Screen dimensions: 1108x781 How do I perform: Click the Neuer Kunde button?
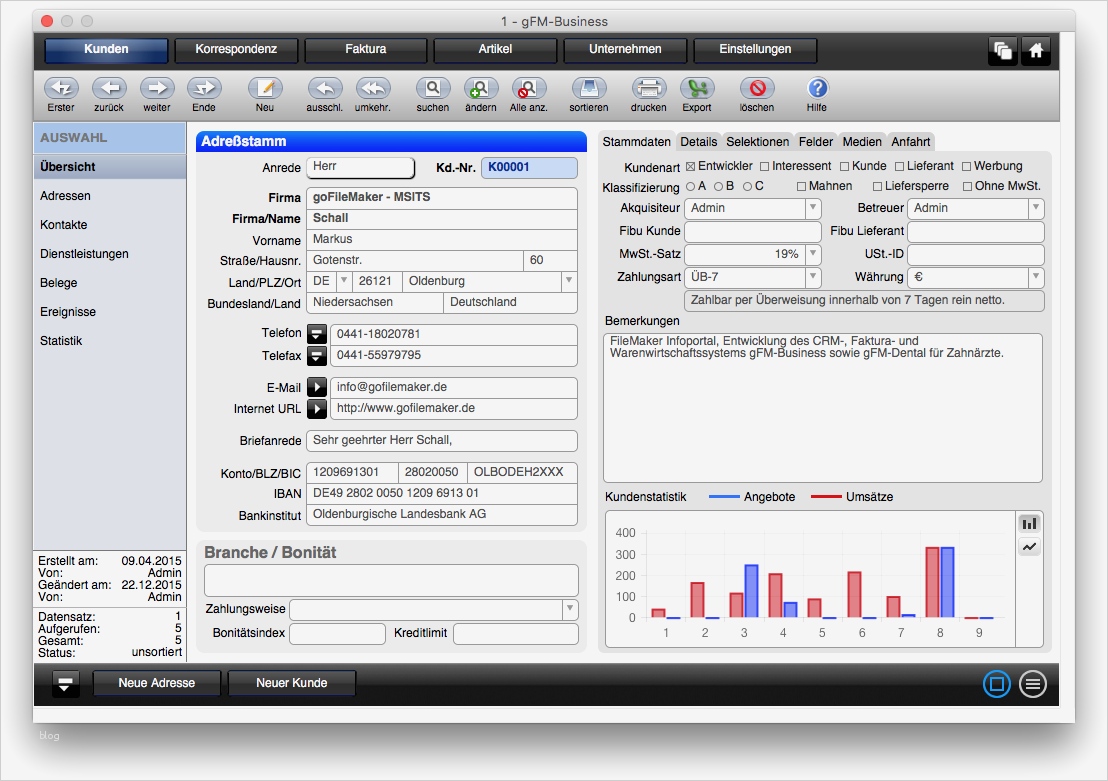[x=291, y=683]
